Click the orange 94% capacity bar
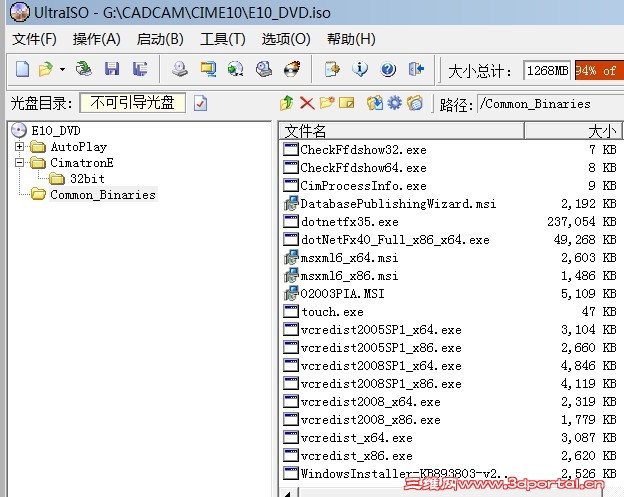 click(599, 70)
